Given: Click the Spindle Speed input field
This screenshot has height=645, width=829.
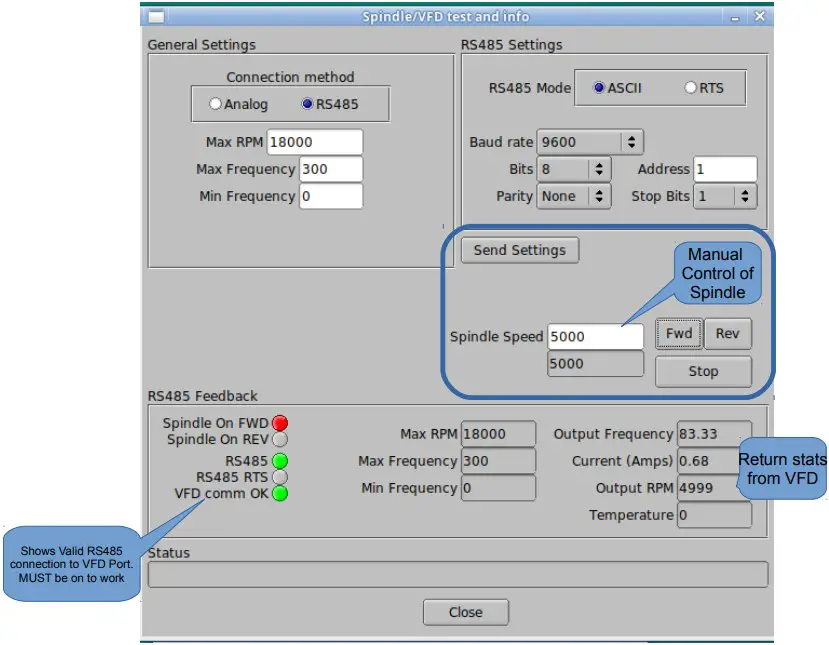Looking at the screenshot, I should point(595,337).
